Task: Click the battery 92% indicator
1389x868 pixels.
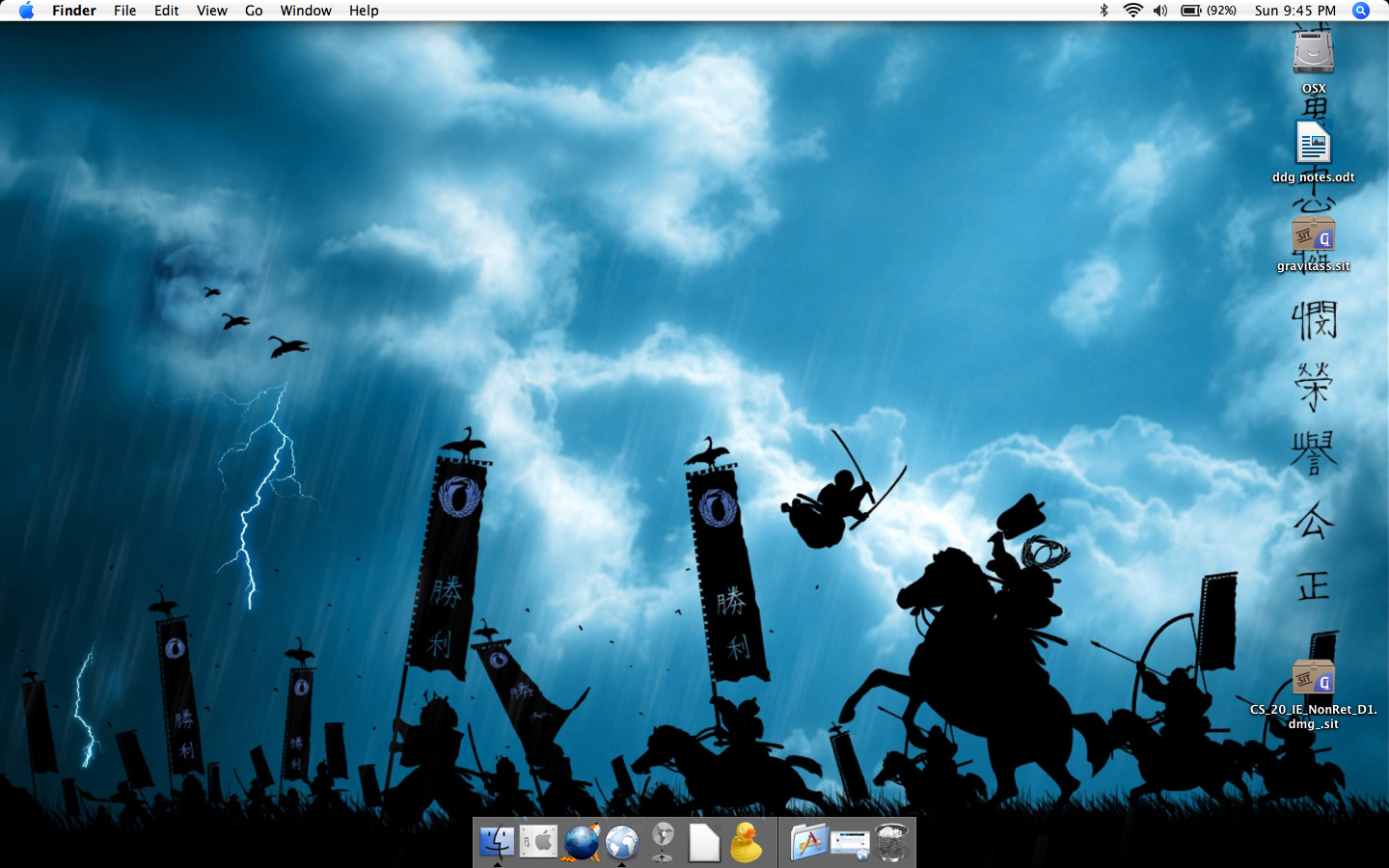Action: tap(1209, 11)
